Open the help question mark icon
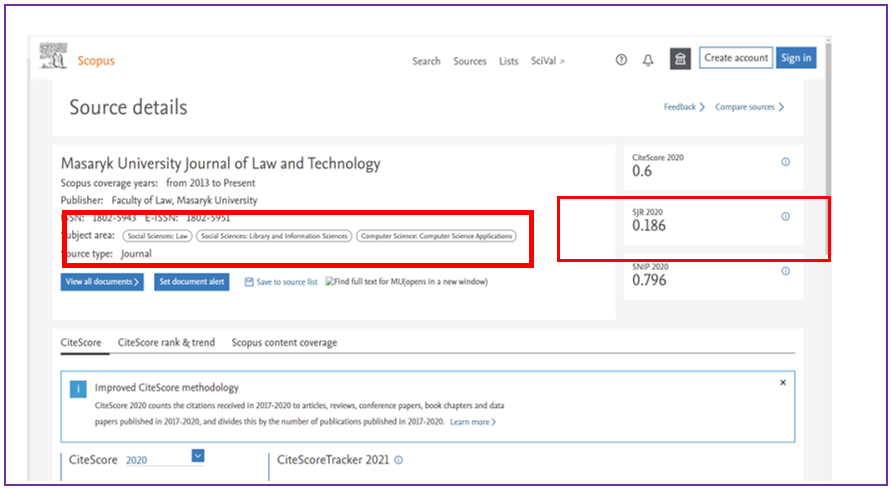 (621, 60)
